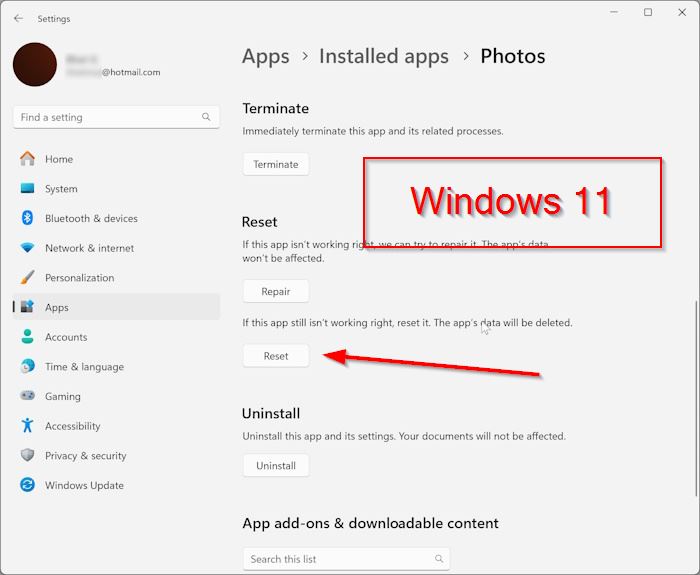Open Bluetooth & devices label
Image resolution: width=700 pixels, height=575 pixels.
pos(91,218)
